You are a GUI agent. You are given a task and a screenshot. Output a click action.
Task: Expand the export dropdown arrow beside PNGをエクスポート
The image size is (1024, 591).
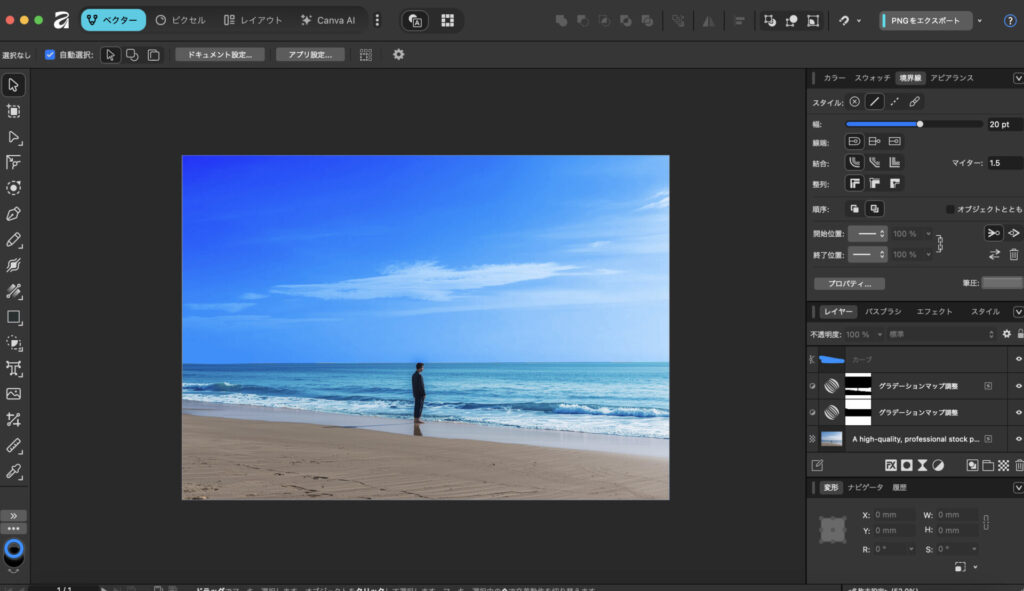coord(979,20)
